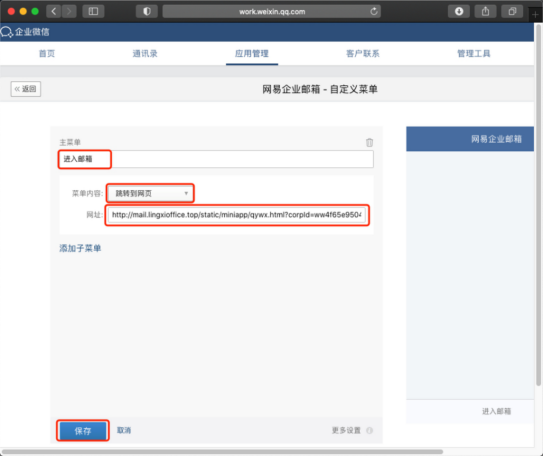Click the info icon beside 更多设置

pos(370,430)
